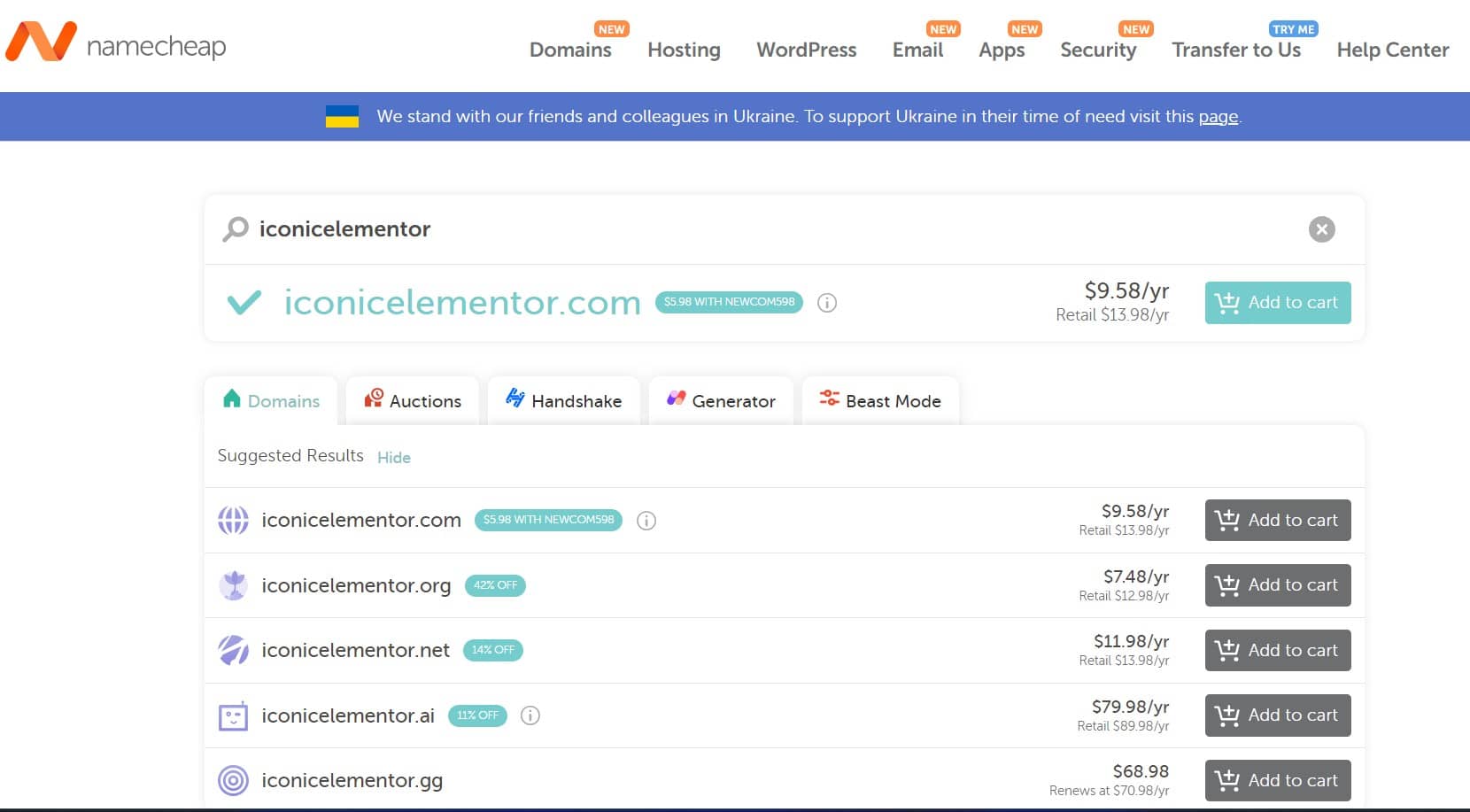Viewport: 1470px width, 812px height.
Task: Click the $79.98/yr price
Action: [x=1130, y=707]
